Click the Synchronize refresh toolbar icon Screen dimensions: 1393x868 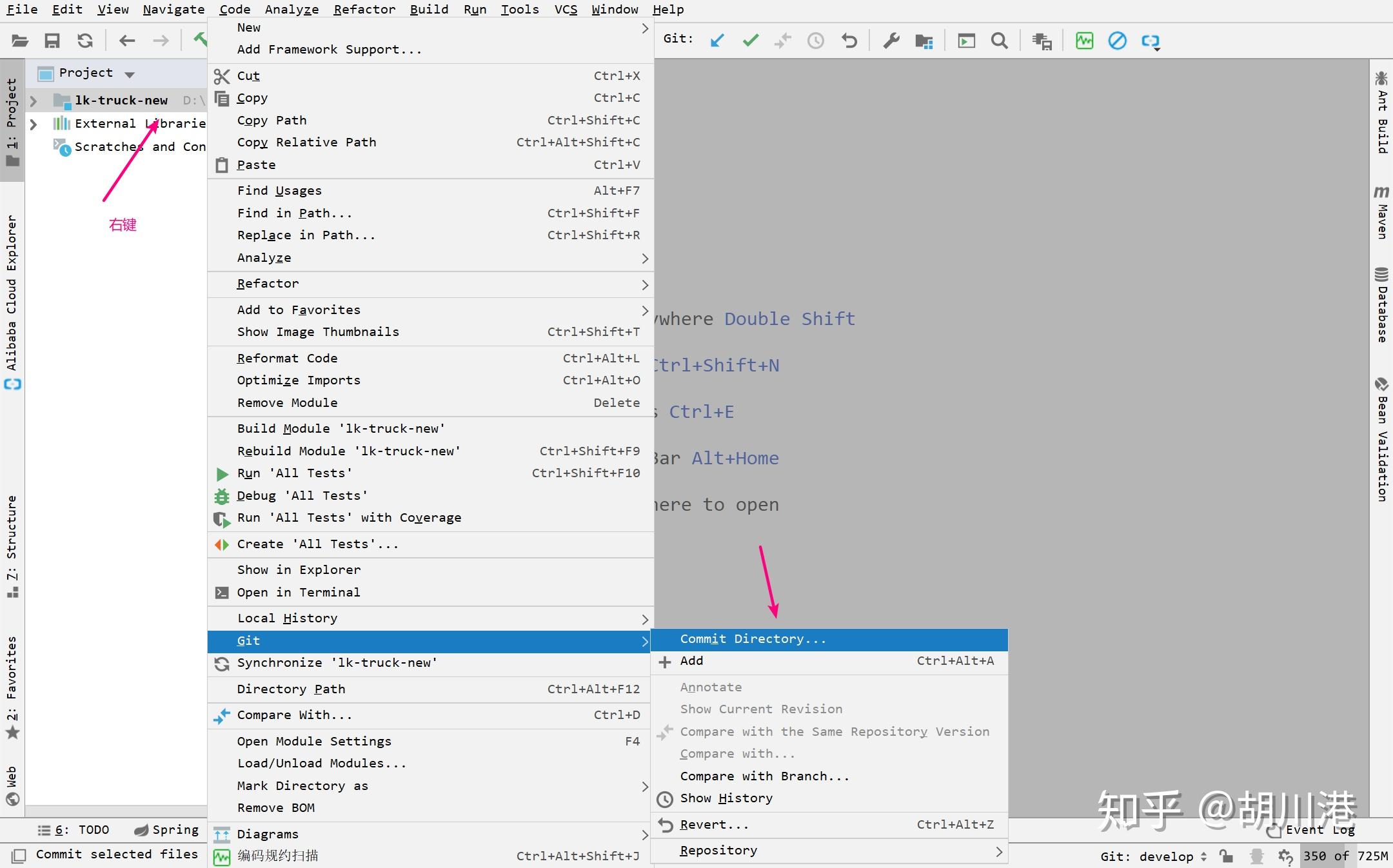pos(85,41)
